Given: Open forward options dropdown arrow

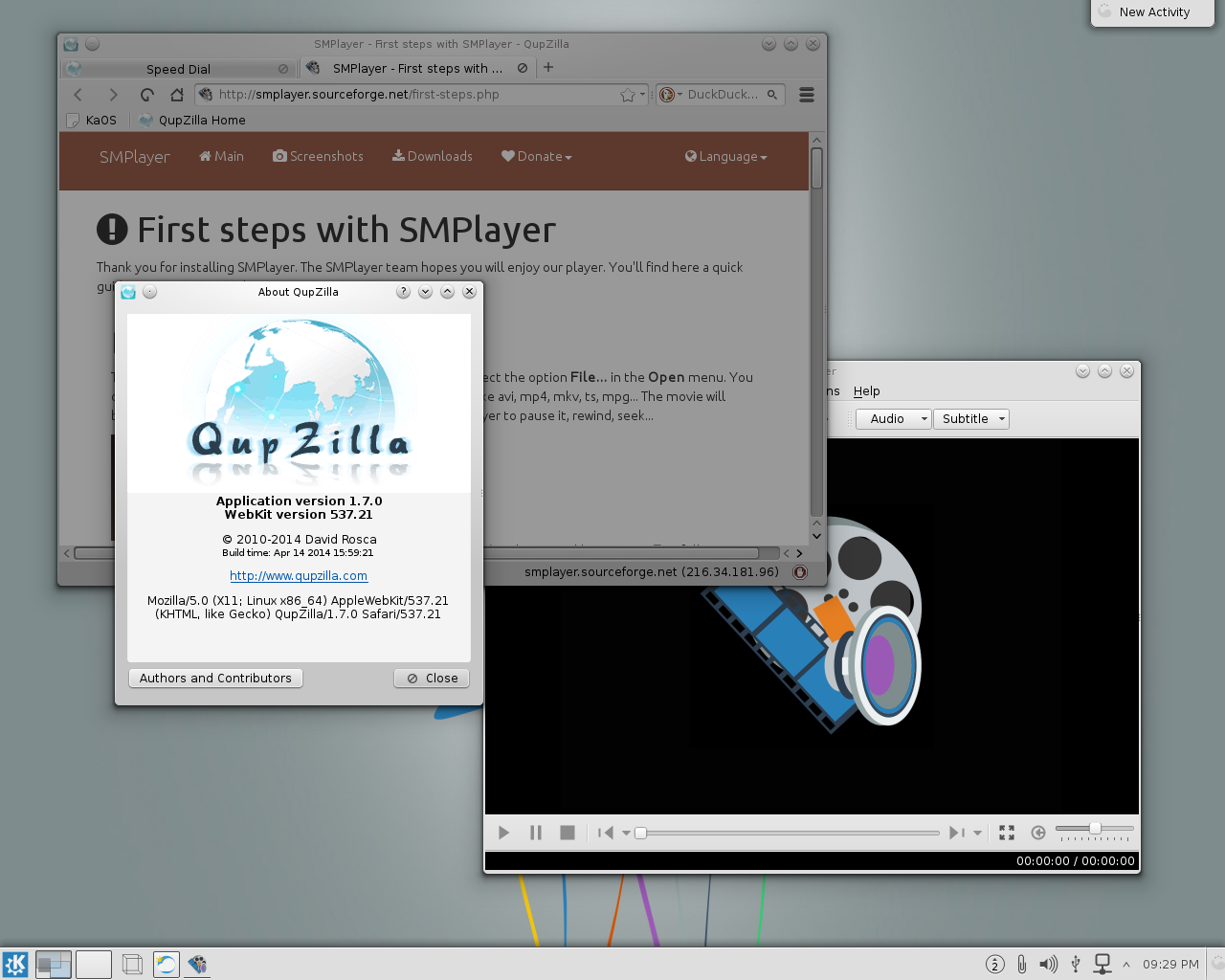Looking at the screenshot, I should (977, 833).
